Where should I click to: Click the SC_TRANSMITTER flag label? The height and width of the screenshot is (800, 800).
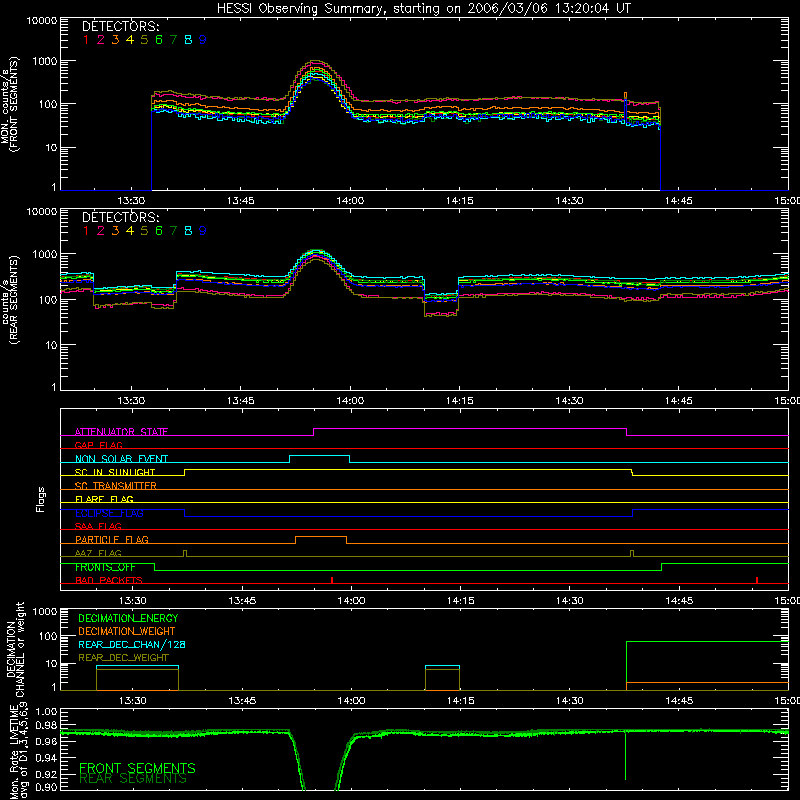[116, 486]
